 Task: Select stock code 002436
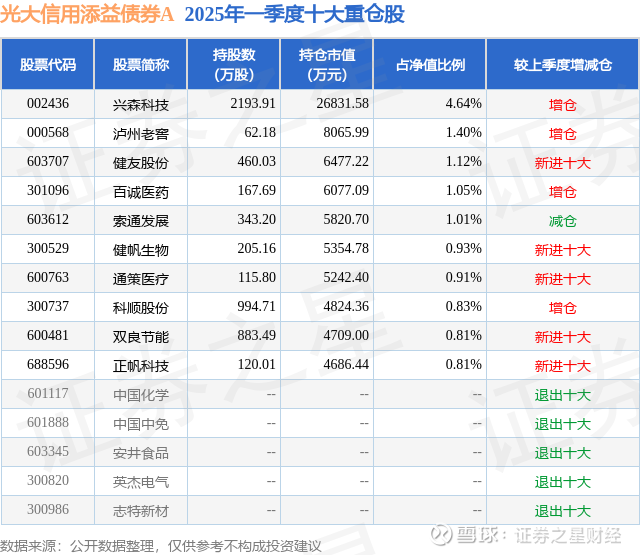pos(48,104)
